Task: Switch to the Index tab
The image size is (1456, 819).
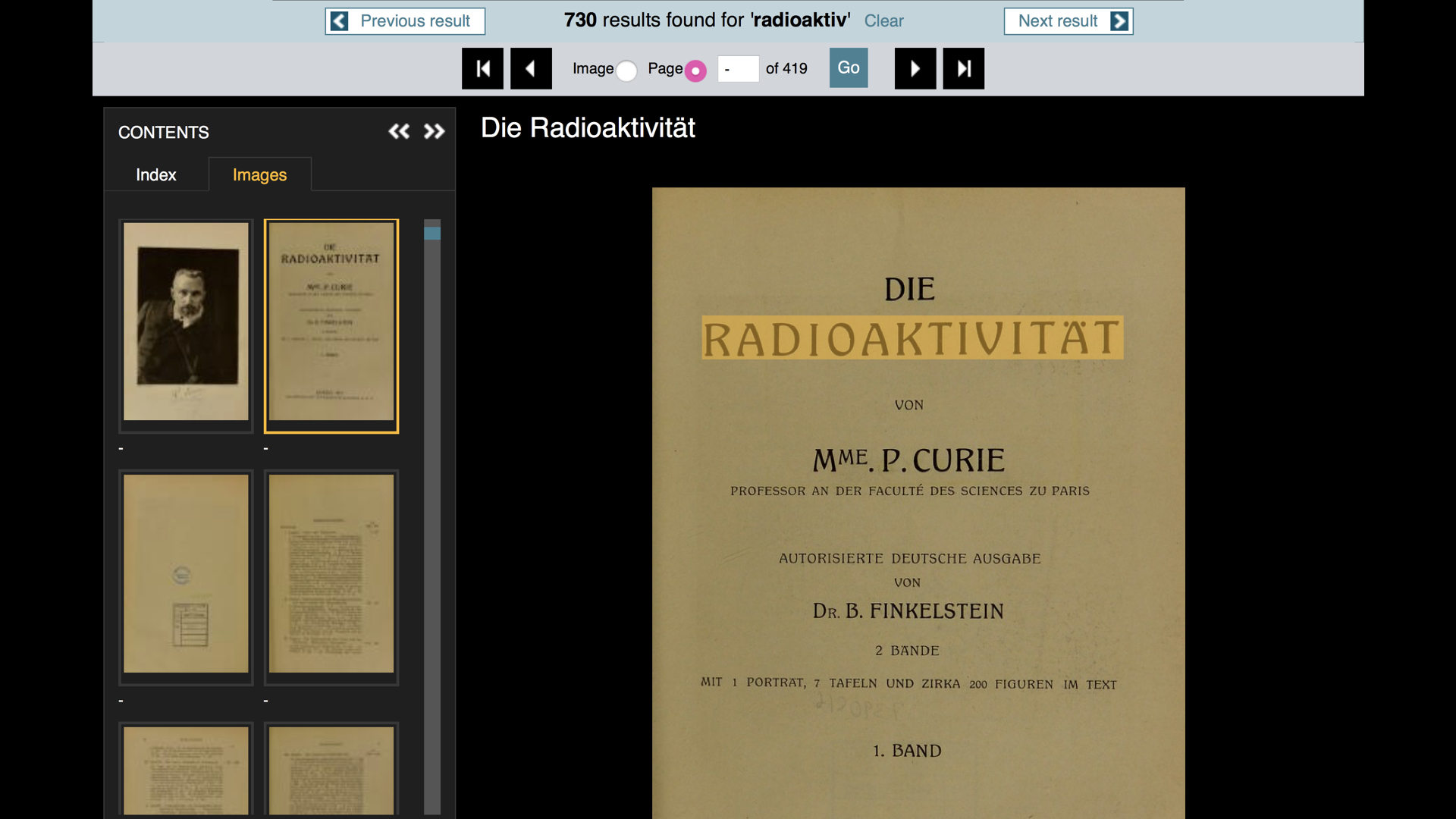Action: 155,175
